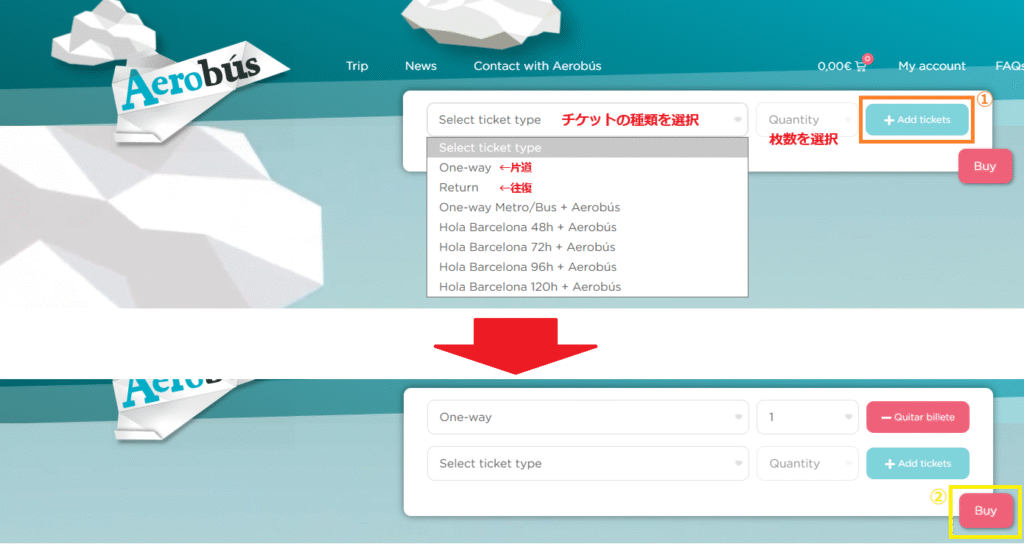Pick Hola Barcelona 72h + Aerobús option
1024x544 pixels.
[x=527, y=247]
